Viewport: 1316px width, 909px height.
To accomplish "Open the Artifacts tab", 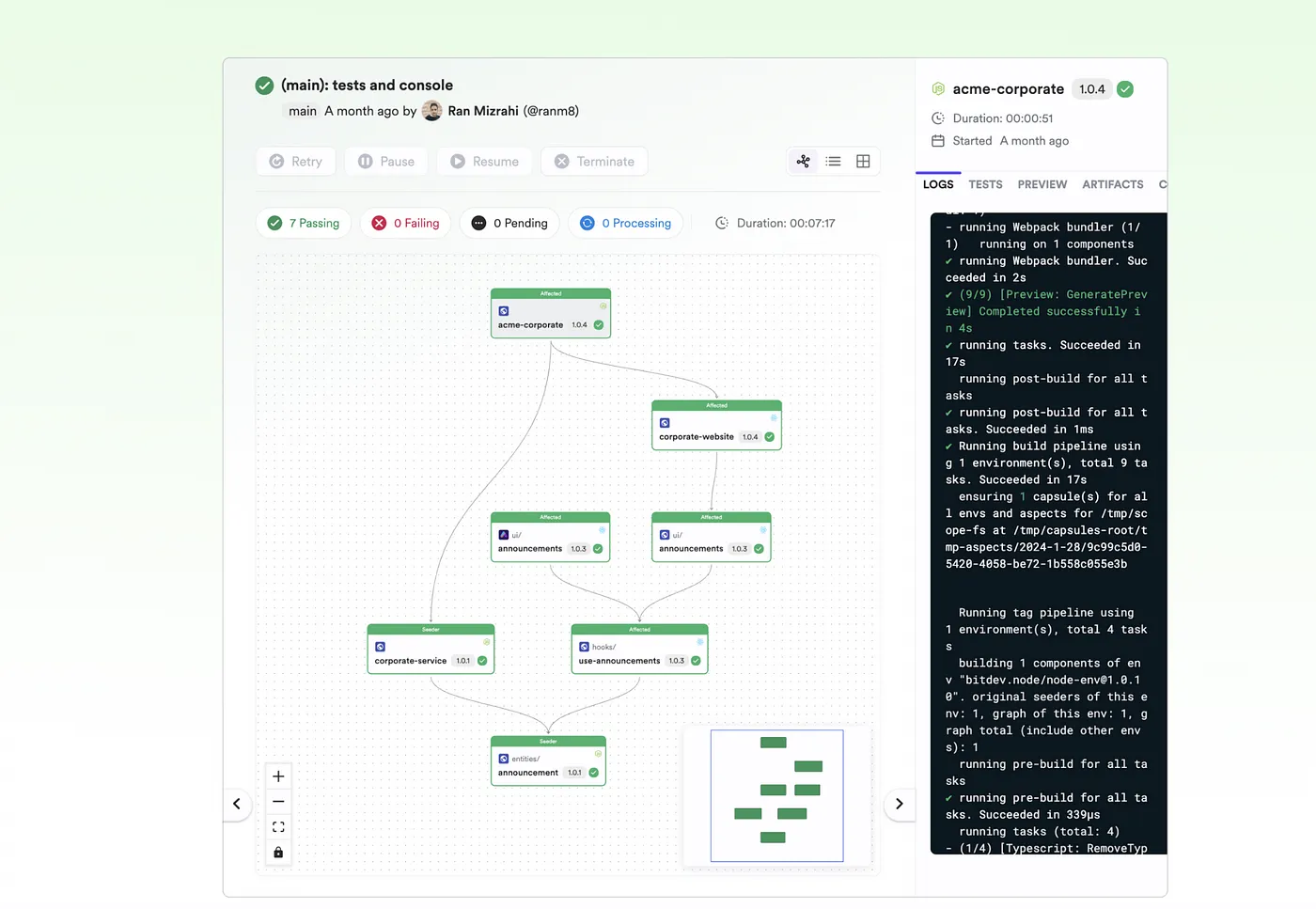I will tap(1112, 185).
